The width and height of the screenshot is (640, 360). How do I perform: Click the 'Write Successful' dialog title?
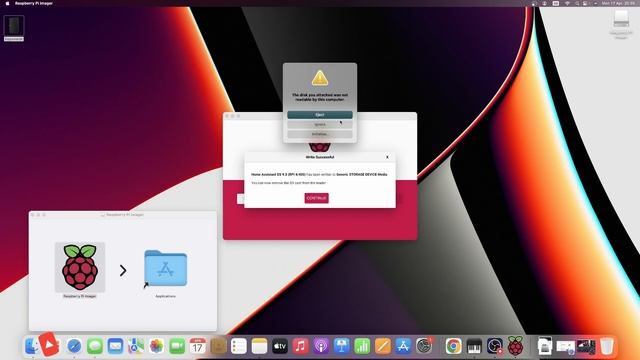click(320, 157)
